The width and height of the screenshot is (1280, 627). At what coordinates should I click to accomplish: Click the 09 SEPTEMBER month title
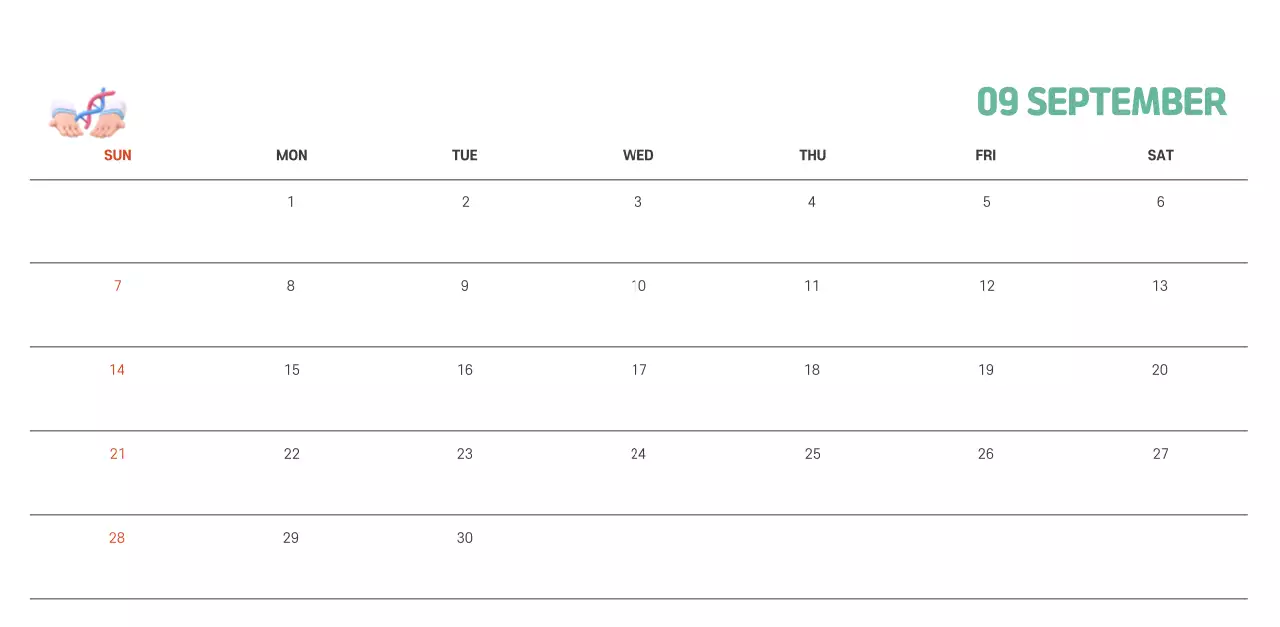point(1101,102)
